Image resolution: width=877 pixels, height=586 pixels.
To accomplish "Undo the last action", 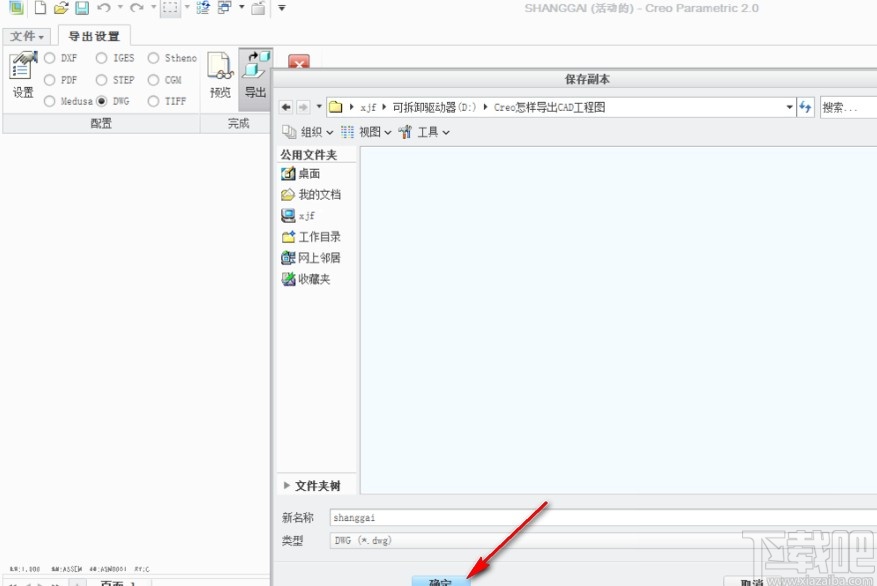I will tap(104, 7).
